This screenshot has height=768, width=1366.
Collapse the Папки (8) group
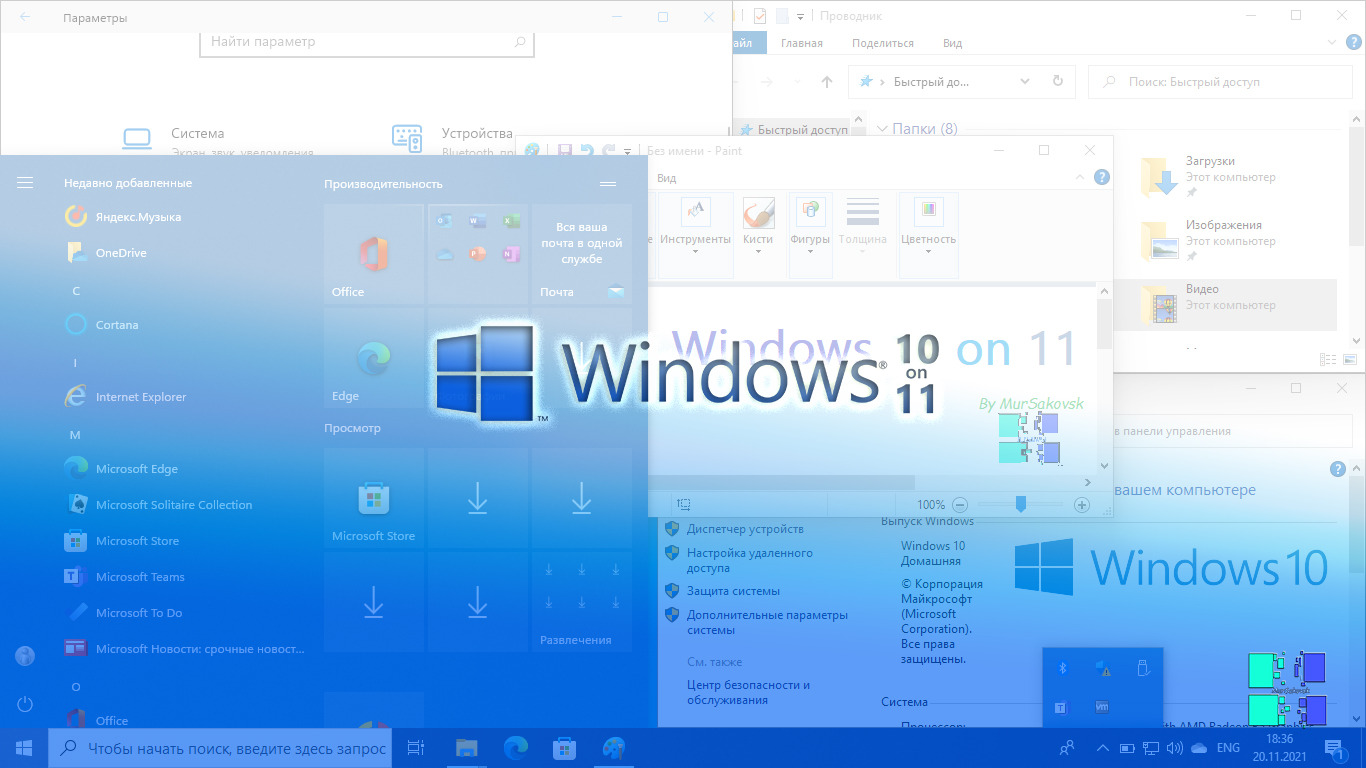(x=882, y=129)
